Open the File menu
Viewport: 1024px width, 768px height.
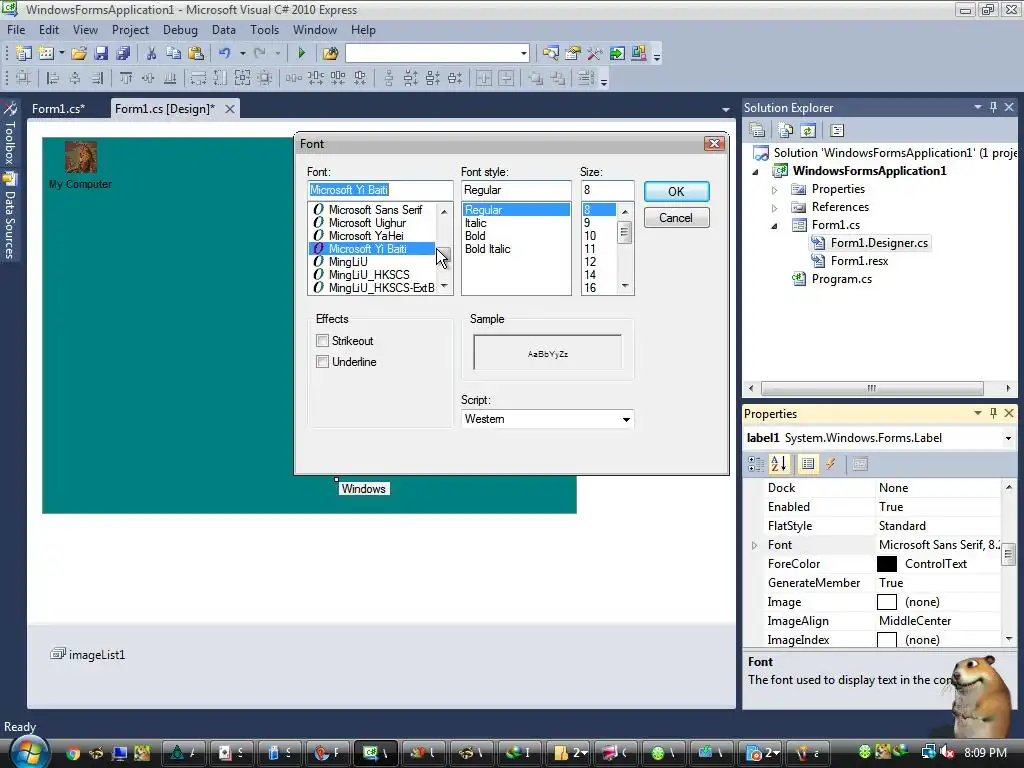point(16,30)
